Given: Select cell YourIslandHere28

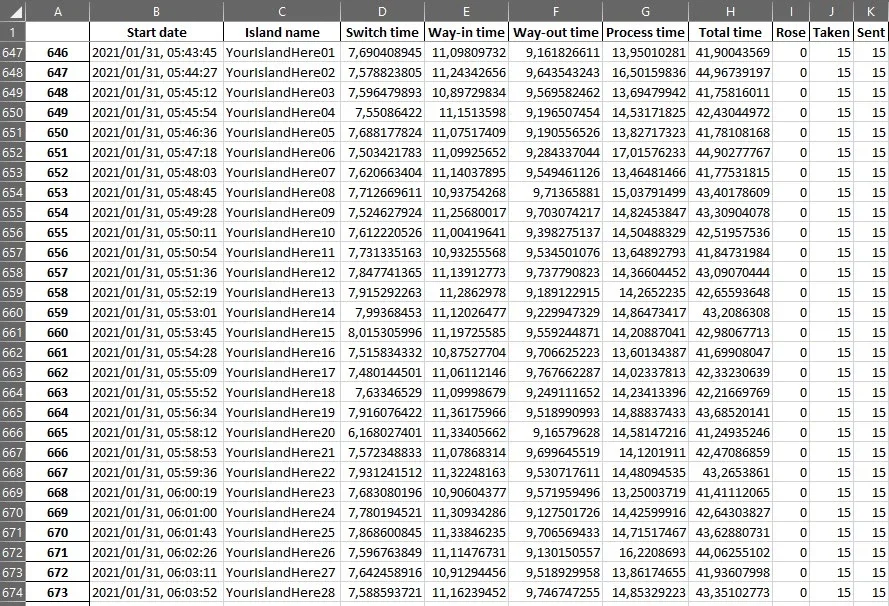Looking at the screenshot, I should (x=282, y=592).
